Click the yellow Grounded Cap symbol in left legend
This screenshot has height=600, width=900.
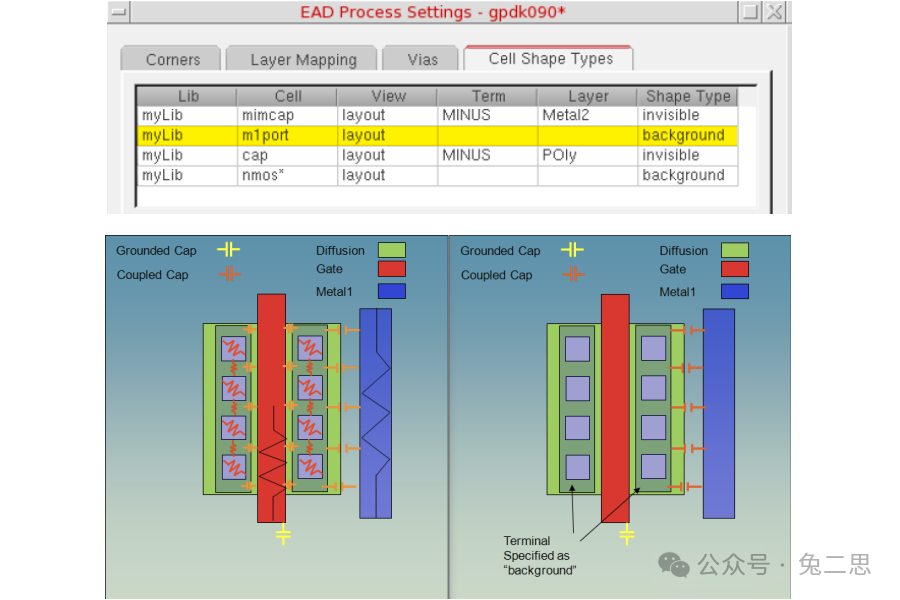pos(229,250)
